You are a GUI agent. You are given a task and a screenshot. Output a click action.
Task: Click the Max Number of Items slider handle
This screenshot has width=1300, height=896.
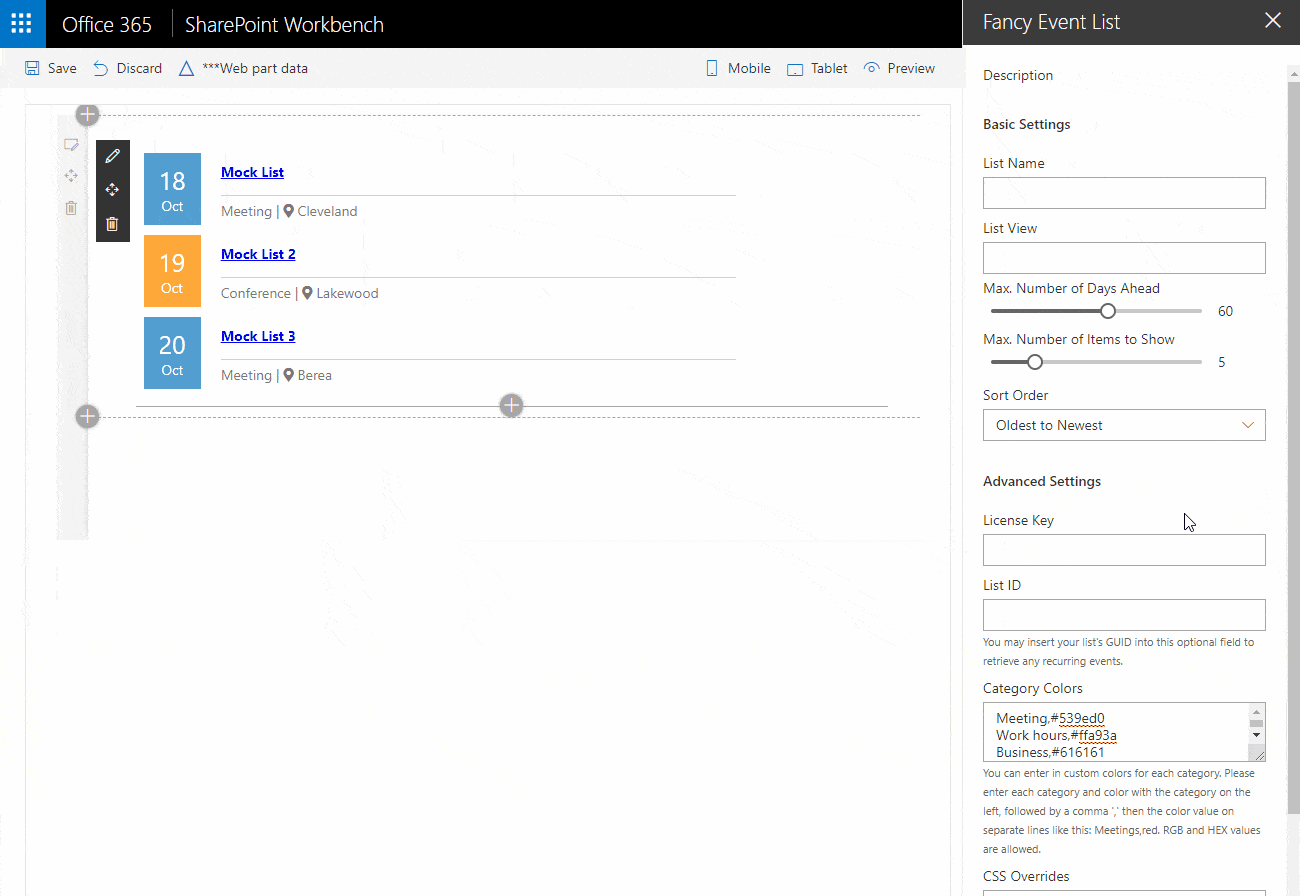tap(1035, 362)
